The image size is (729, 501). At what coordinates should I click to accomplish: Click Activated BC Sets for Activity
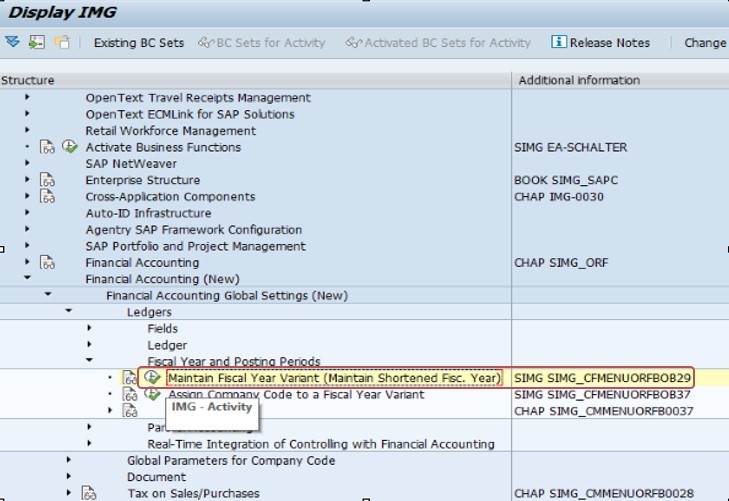point(438,43)
